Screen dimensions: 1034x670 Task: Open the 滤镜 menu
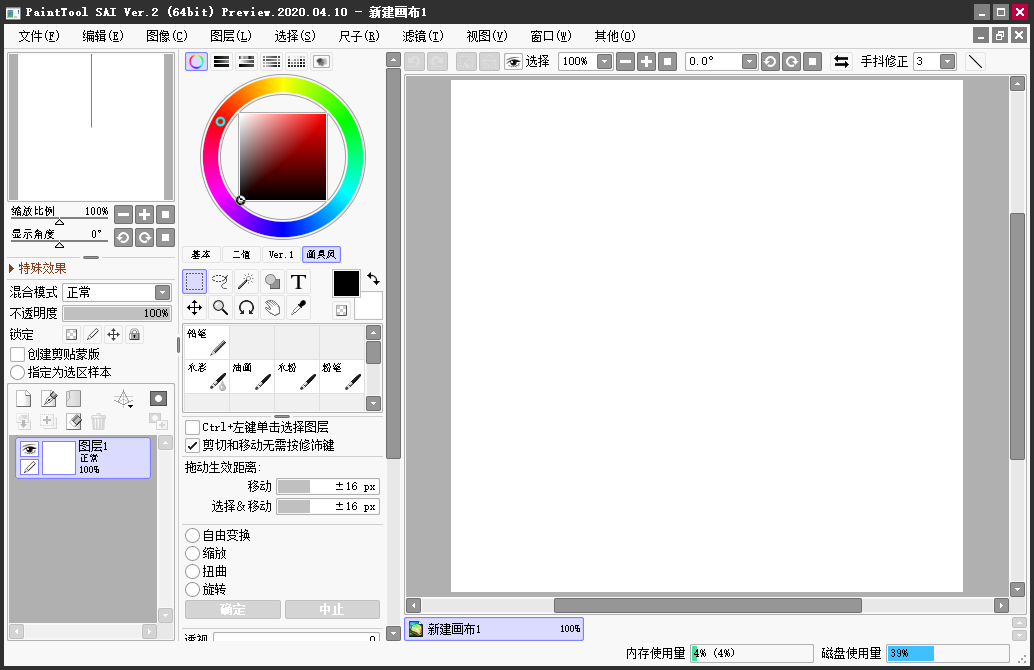coord(422,36)
